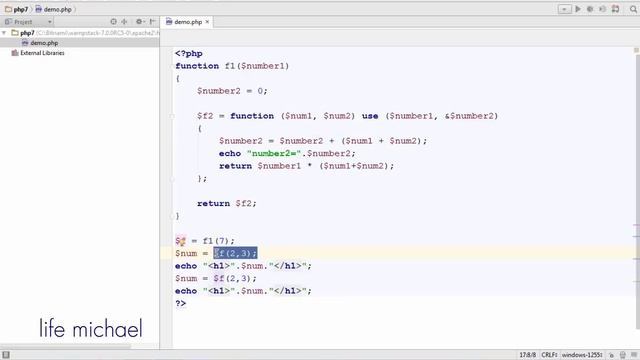Viewport: 640px width, 360px height.
Task: Click 'function f1($number1)' line
Action: pos(232,66)
